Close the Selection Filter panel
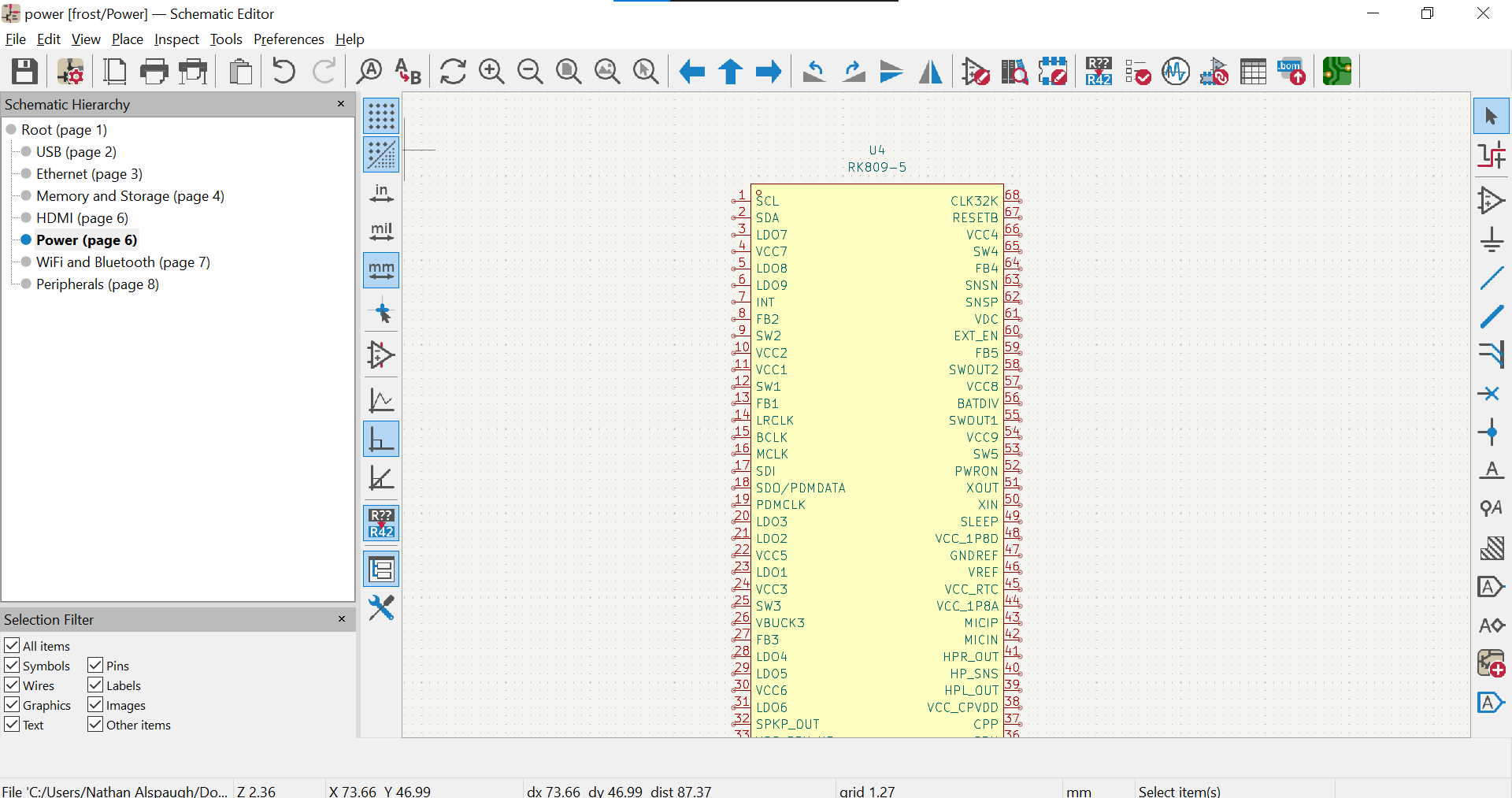1512x798 pixels. (x=341, y=619)
